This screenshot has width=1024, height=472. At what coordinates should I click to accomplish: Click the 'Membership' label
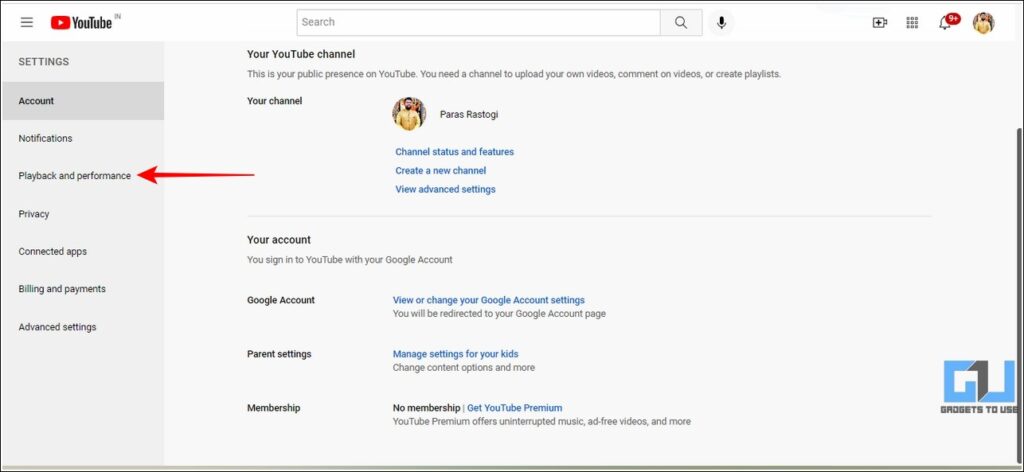[274, 408]
